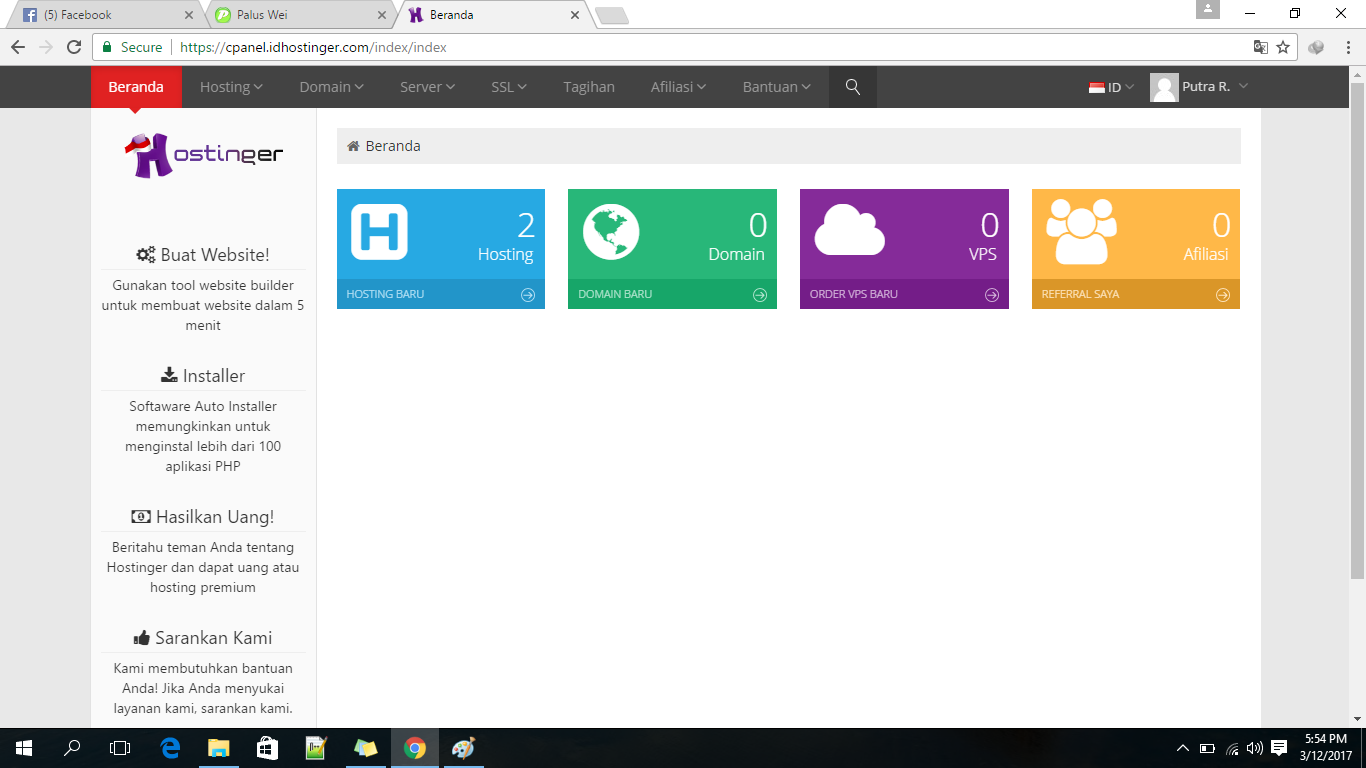Click ORDER VPS BARU link

click(x=854, y=295)
